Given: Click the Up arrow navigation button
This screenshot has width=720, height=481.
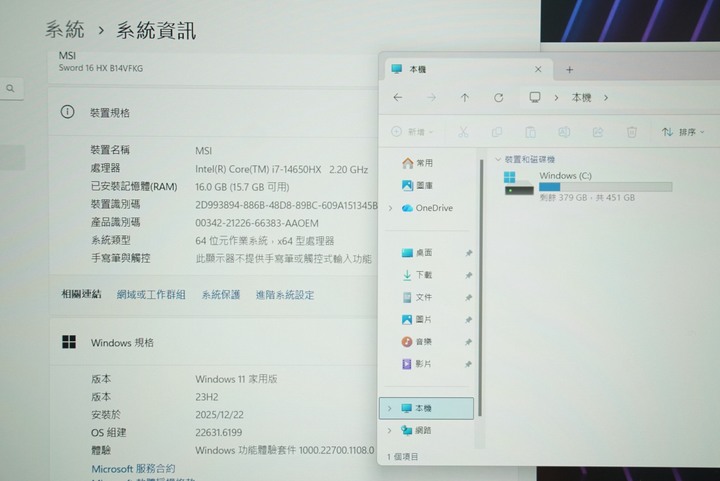Looking at the screenshot, I should coord(465,98).
